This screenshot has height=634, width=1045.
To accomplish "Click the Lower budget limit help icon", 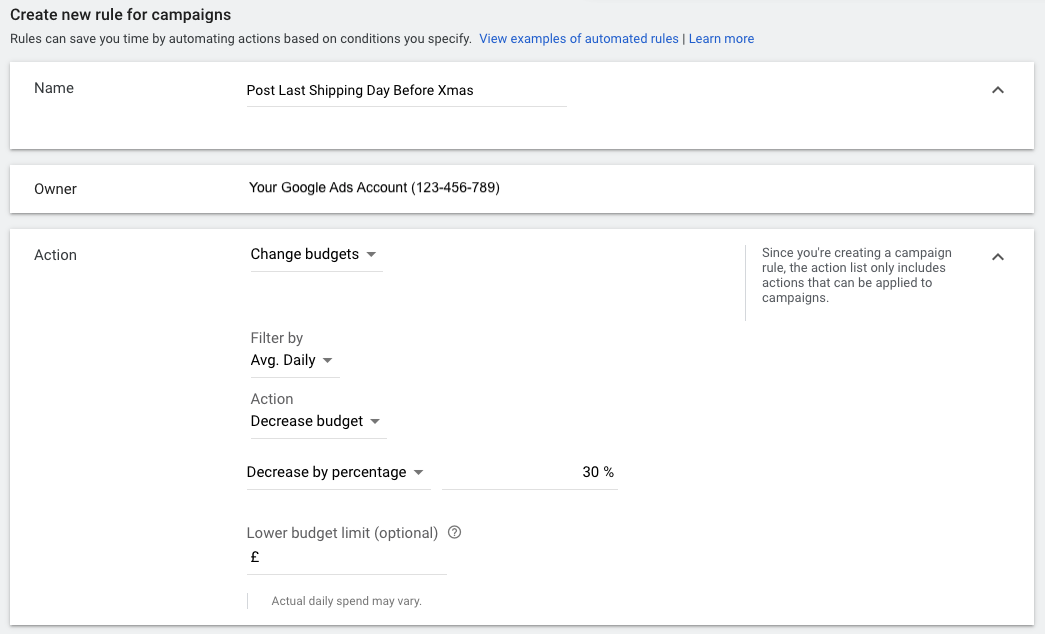I will 455,533.
